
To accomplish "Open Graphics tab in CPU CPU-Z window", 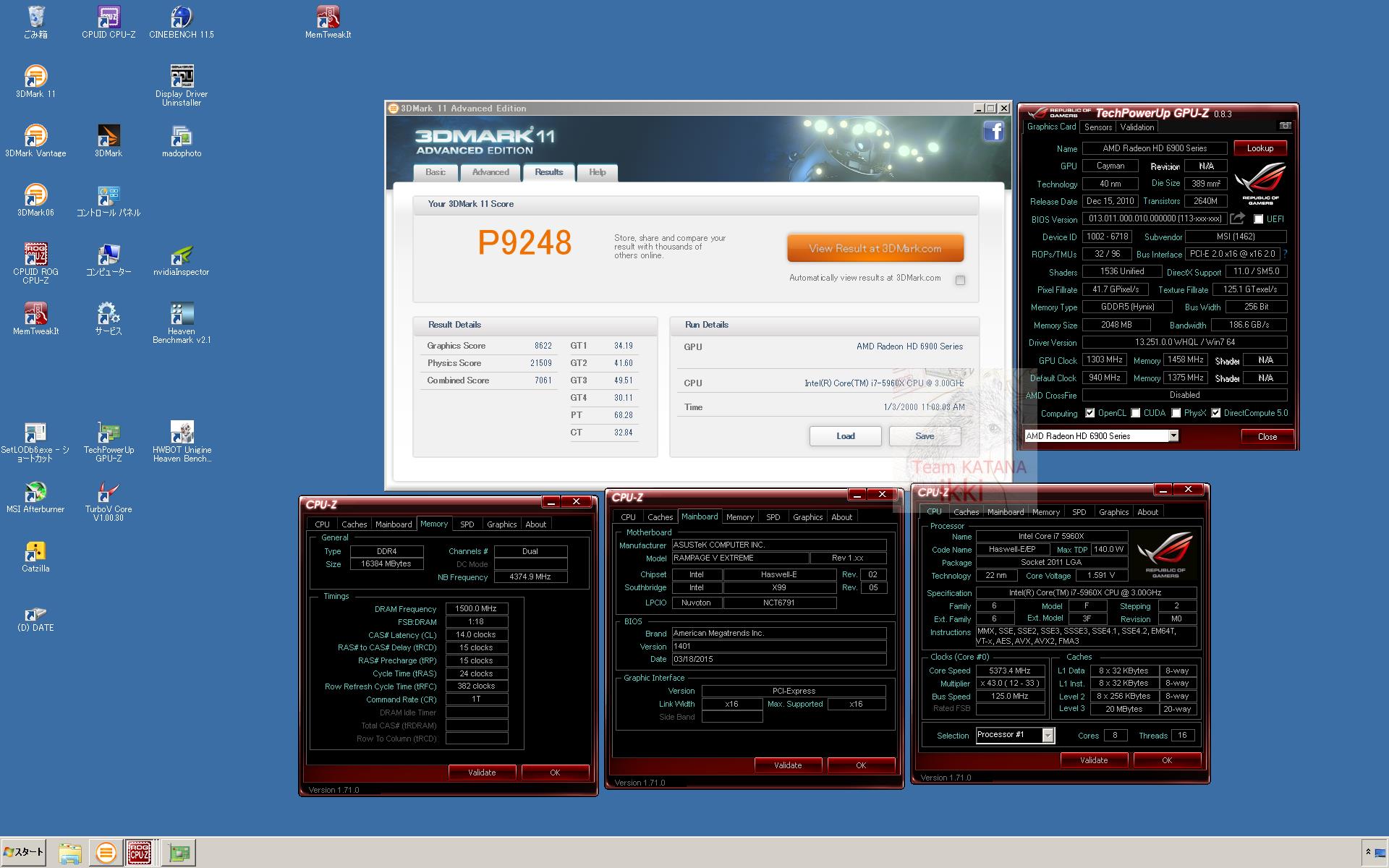I will coord(1113,512).
